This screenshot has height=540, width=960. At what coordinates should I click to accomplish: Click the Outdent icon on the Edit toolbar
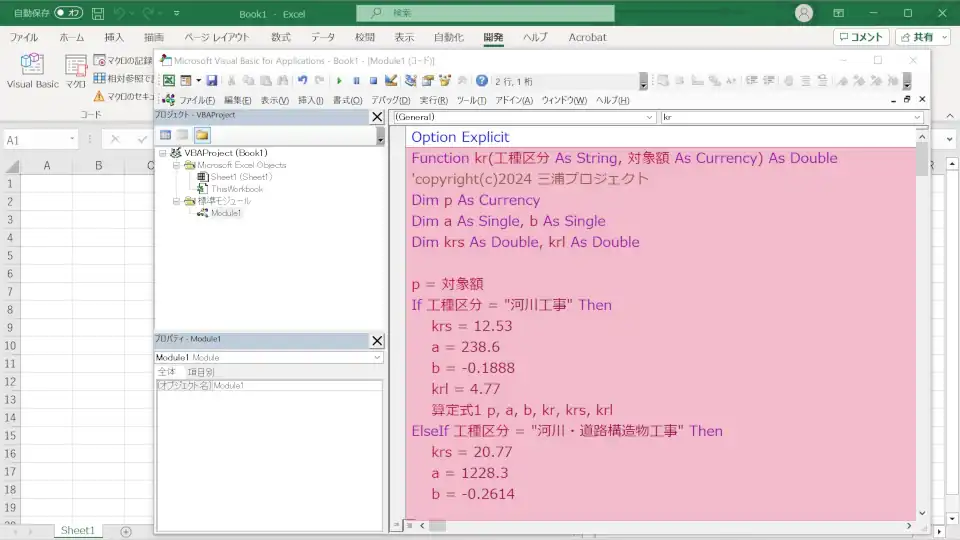769,81
